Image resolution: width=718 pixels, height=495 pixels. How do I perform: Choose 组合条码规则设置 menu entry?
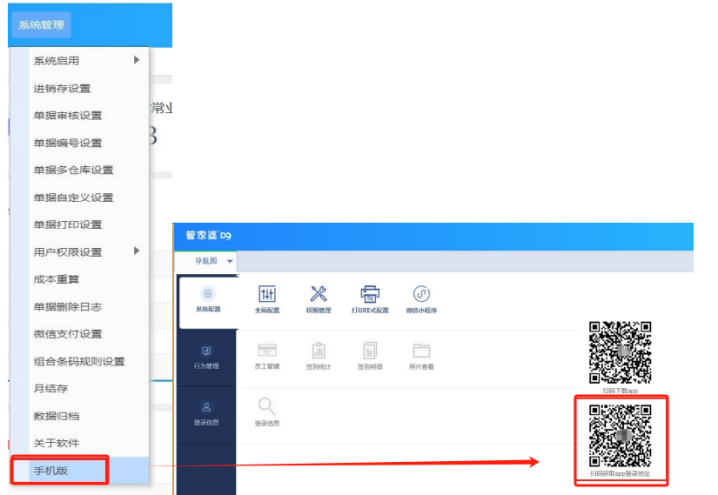click(x=80, y=361)
